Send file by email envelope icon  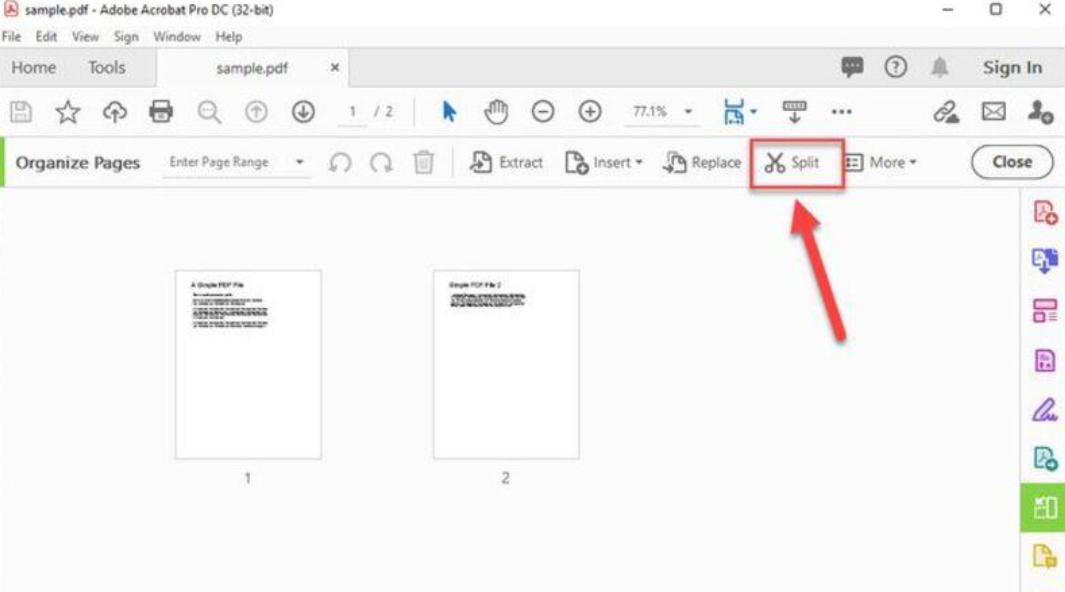(993, 111)
